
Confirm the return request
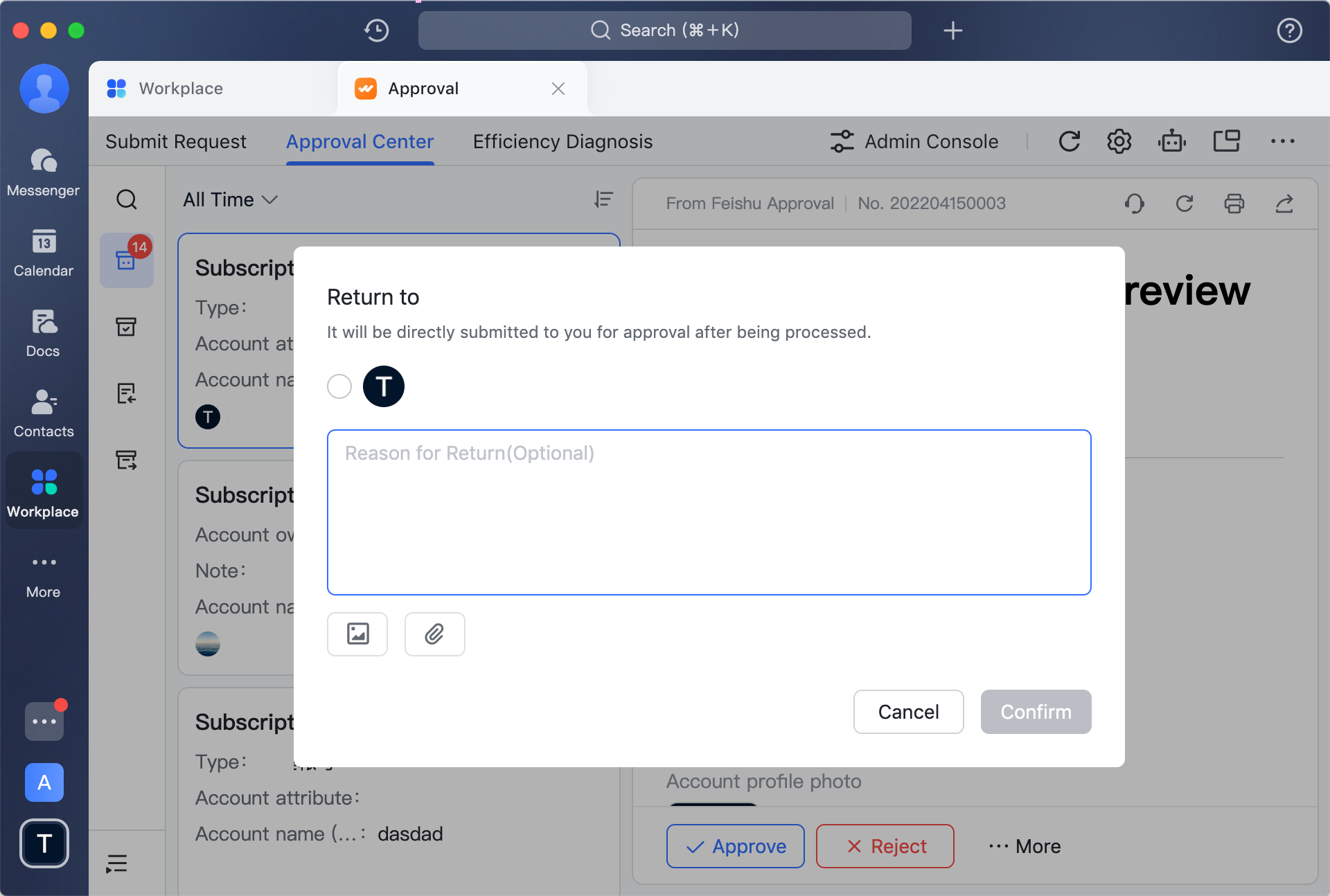(1036, 711)
